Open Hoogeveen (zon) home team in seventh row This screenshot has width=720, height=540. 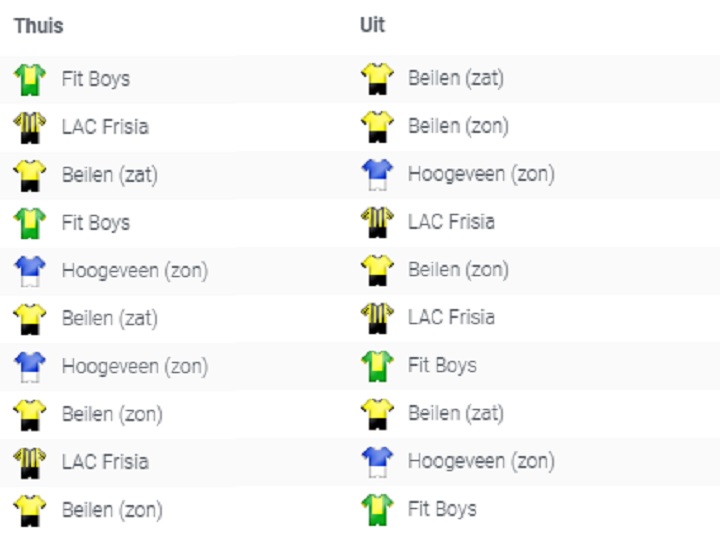click(135, 366)
